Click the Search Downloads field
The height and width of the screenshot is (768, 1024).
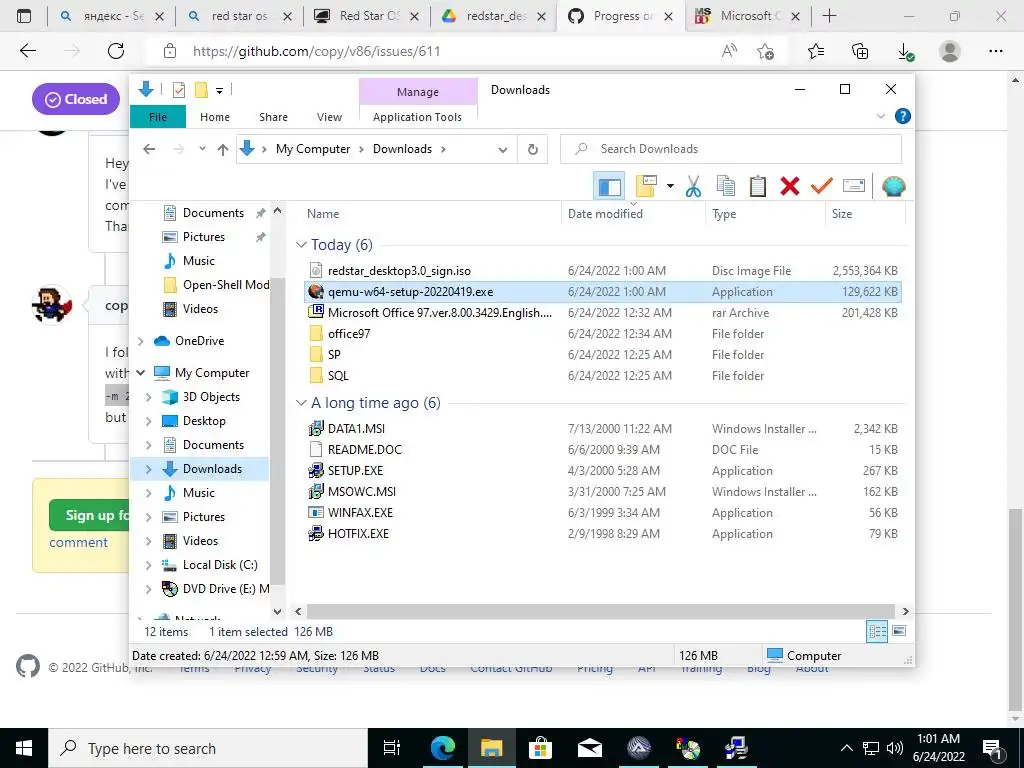coord(731,149)
